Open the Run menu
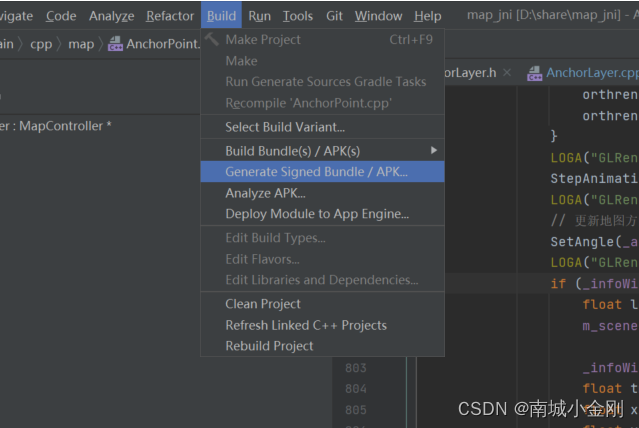The image size is (639, 428). coord(260,16)
